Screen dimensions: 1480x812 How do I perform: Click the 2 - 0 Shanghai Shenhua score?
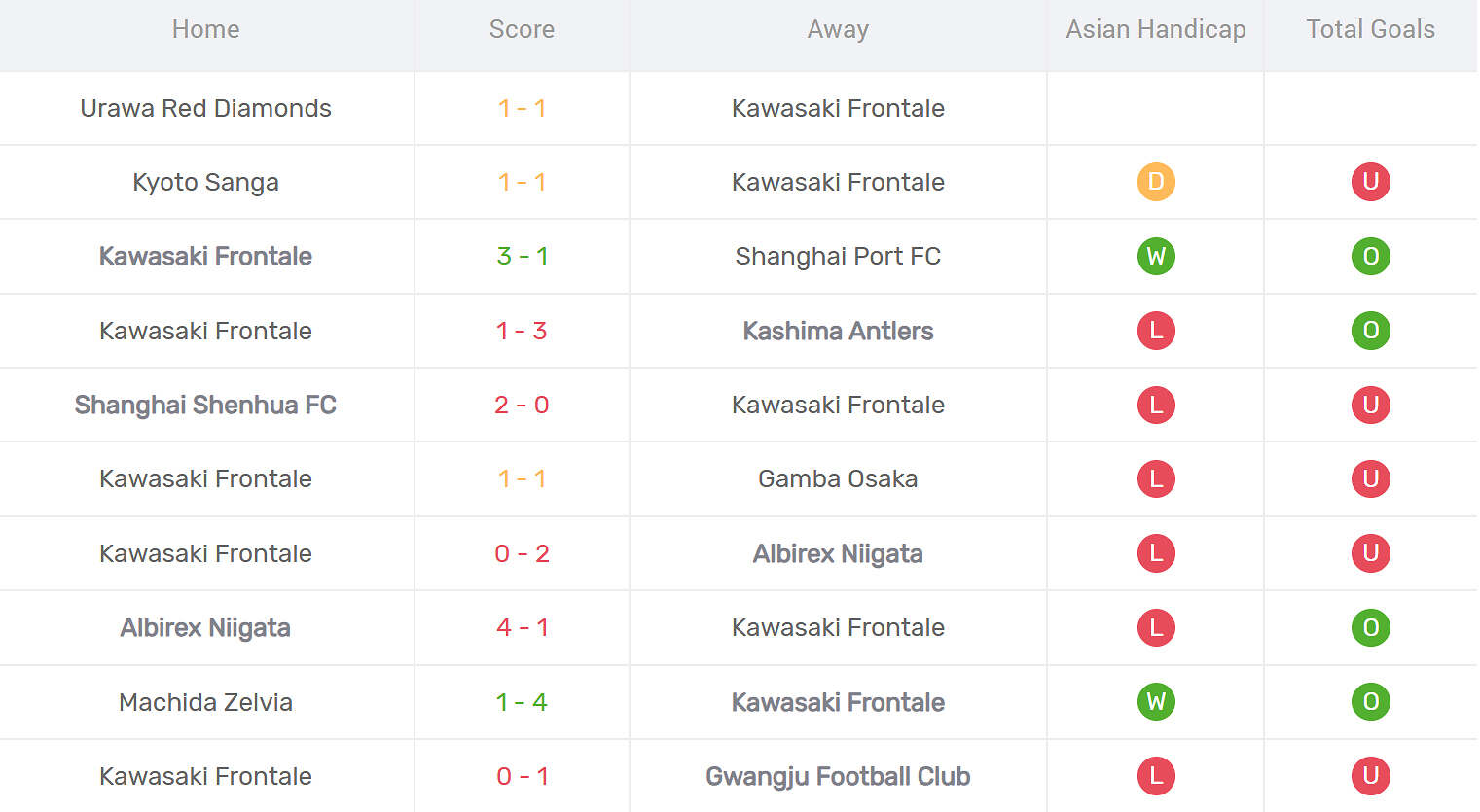522,405
